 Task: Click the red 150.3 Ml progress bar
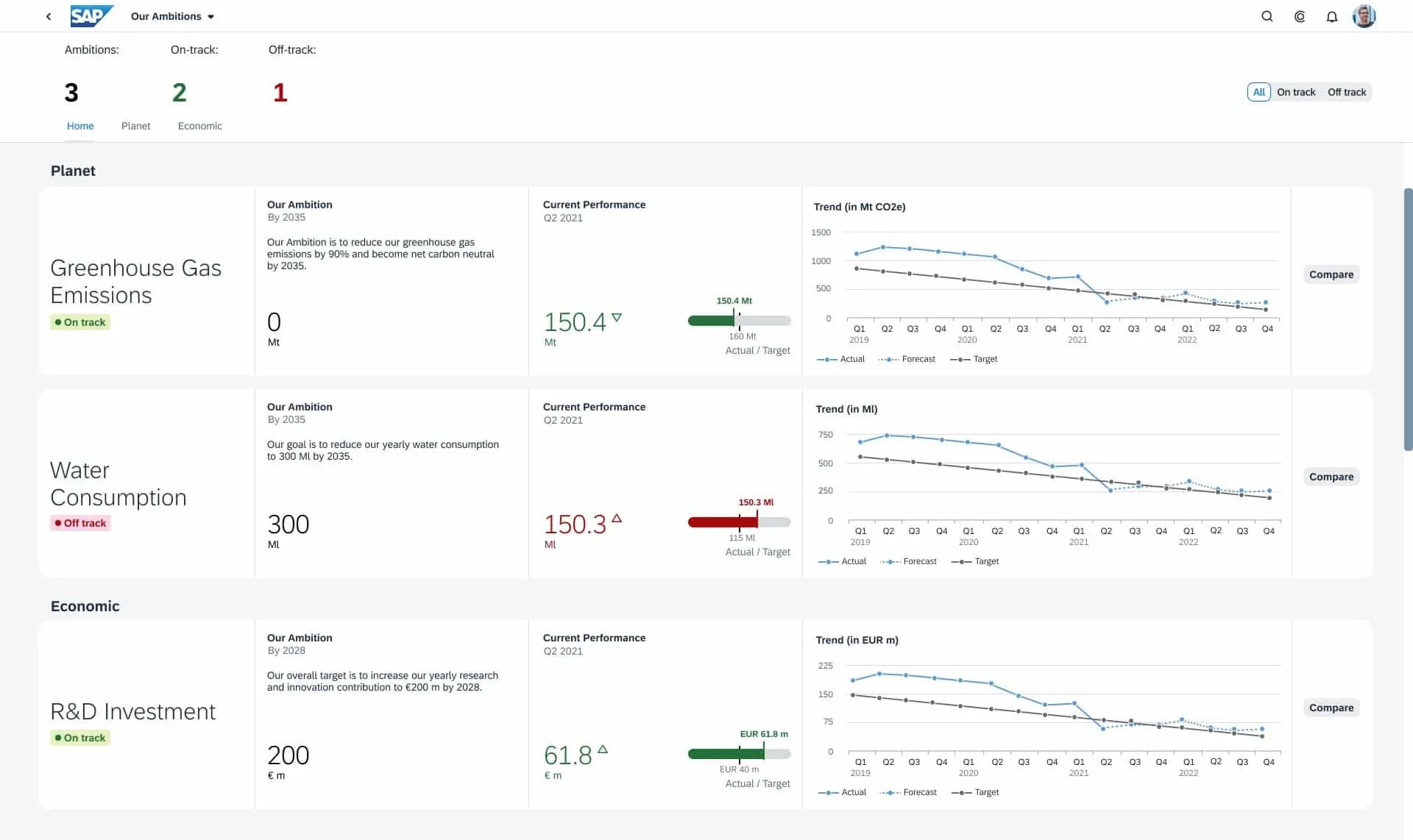tap(739, 522)
